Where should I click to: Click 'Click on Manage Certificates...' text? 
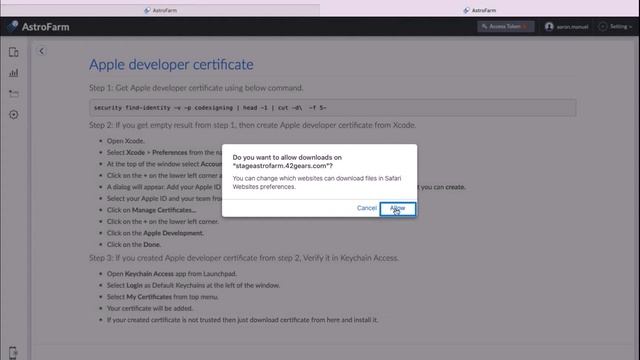click(151, 210)
